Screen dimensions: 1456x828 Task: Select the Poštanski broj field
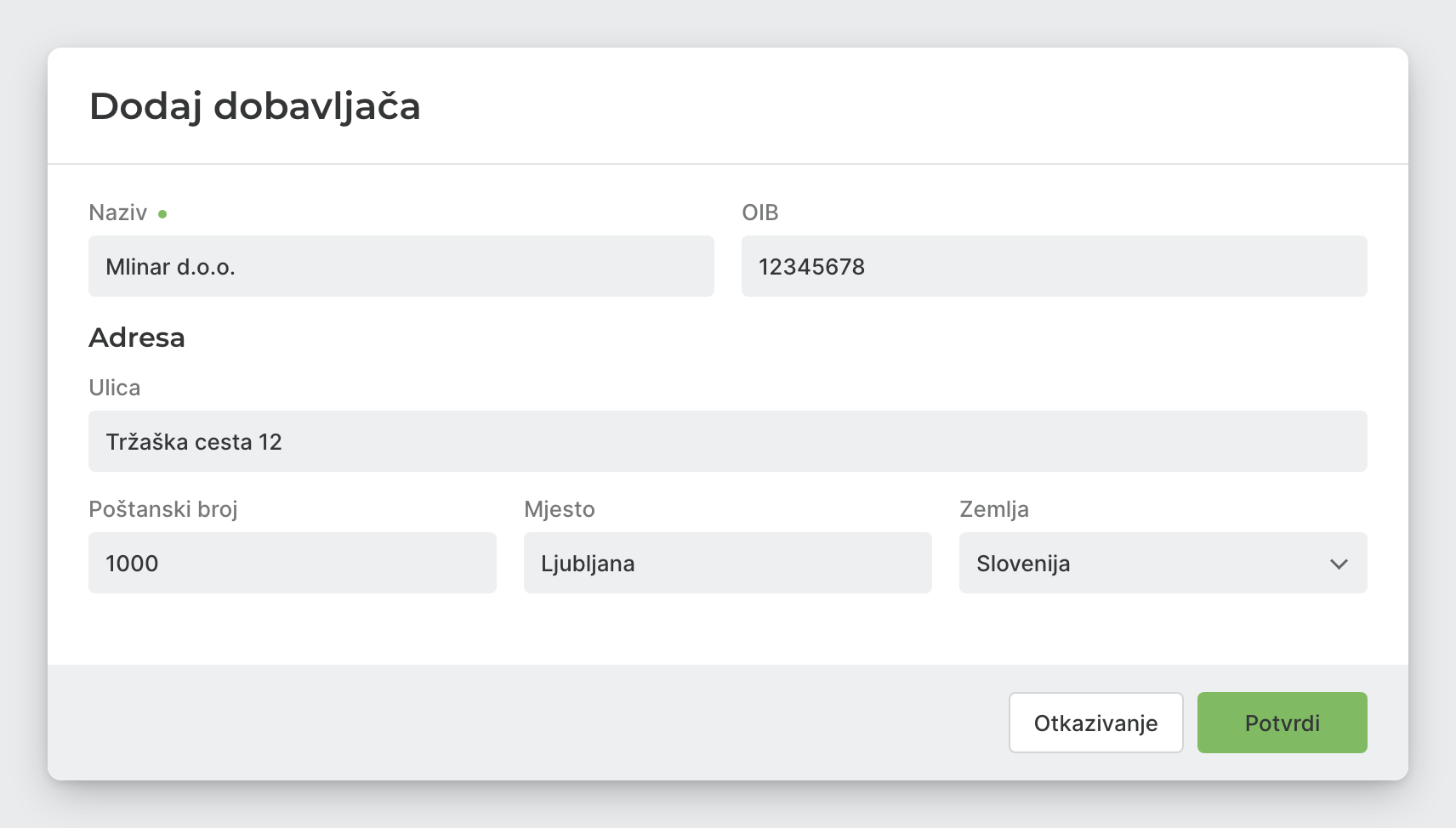click(293, 563)
